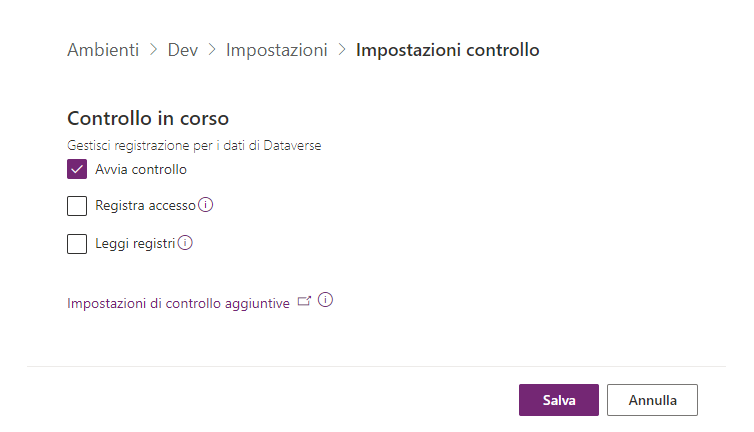Uncheck the Avvia controllo checkbox
754x432 pixels.
(x=77, y=169)
